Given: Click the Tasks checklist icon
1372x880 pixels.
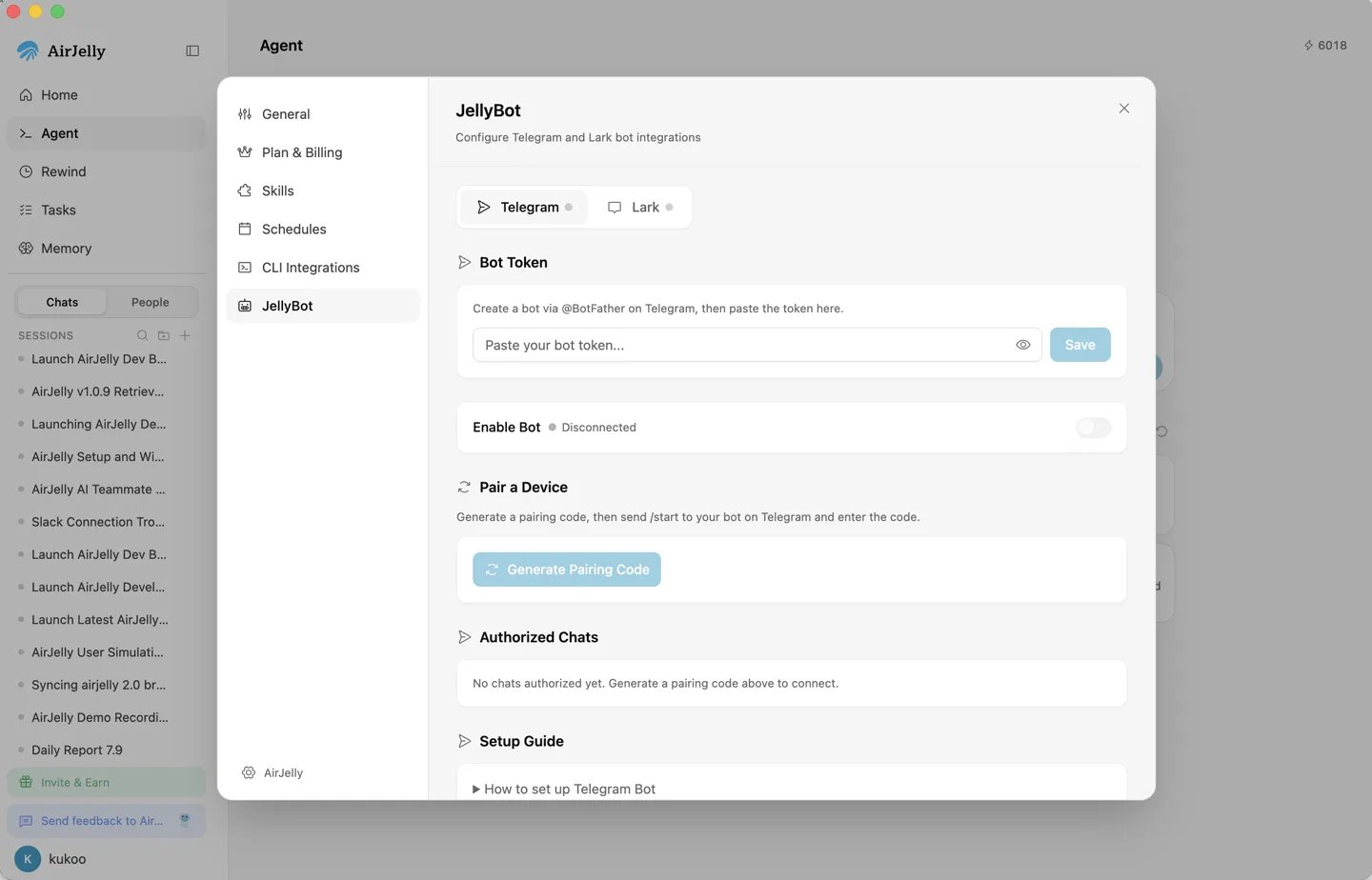Looking at the screenshot, I should [26, 210].
